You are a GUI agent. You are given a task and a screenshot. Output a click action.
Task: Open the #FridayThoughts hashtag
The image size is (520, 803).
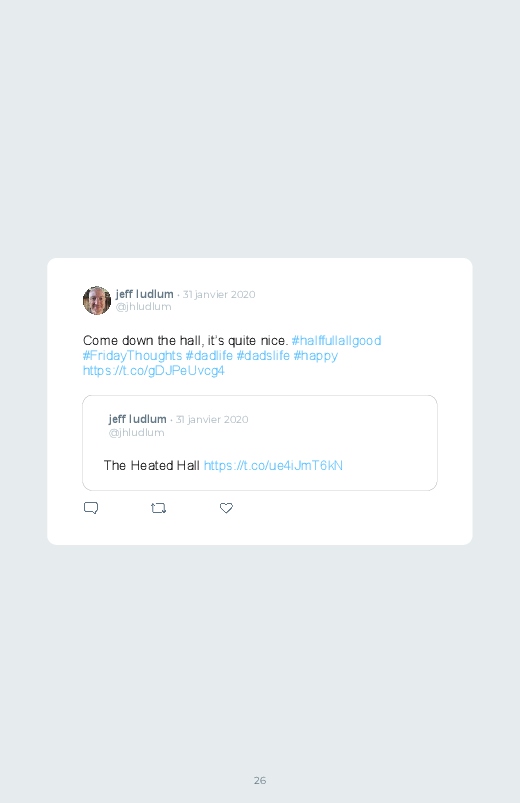(132, 355)
